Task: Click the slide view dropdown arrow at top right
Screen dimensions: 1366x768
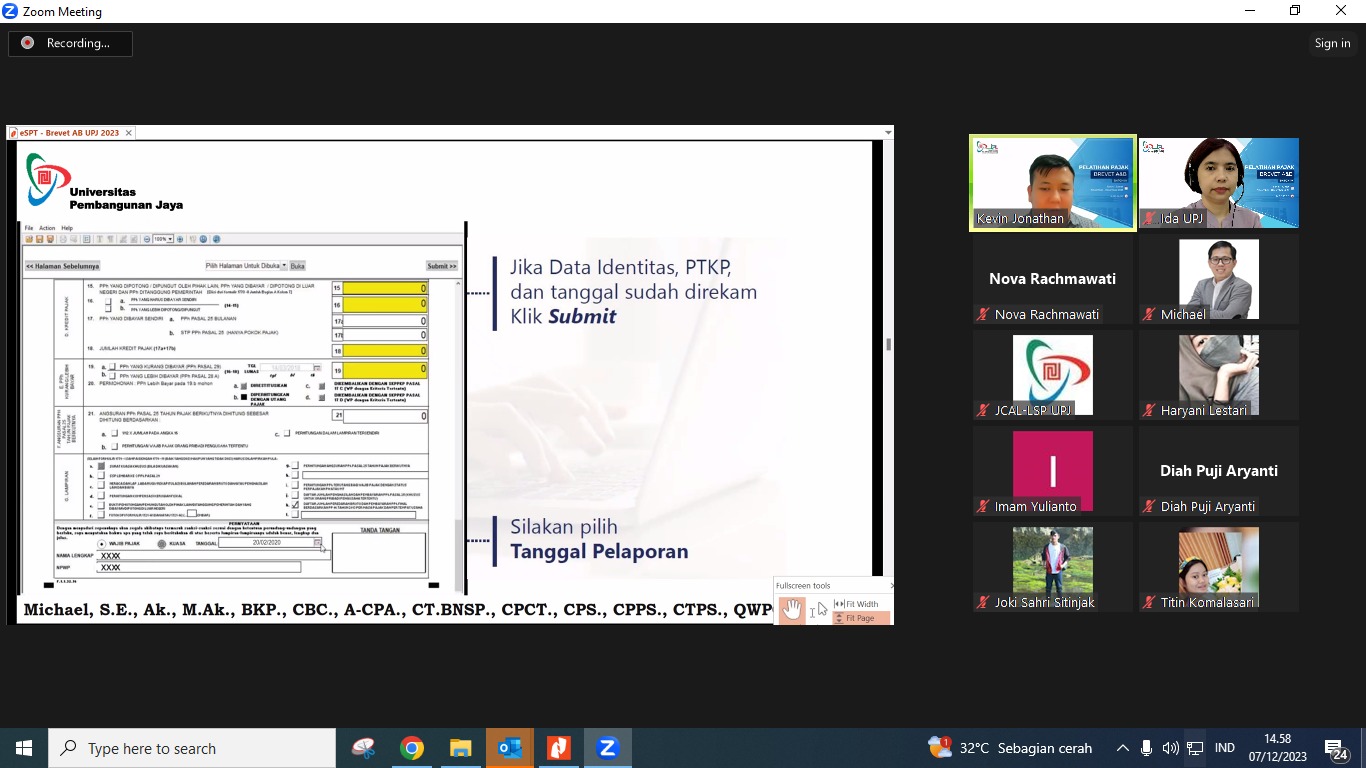Action: tap(887, 132)
